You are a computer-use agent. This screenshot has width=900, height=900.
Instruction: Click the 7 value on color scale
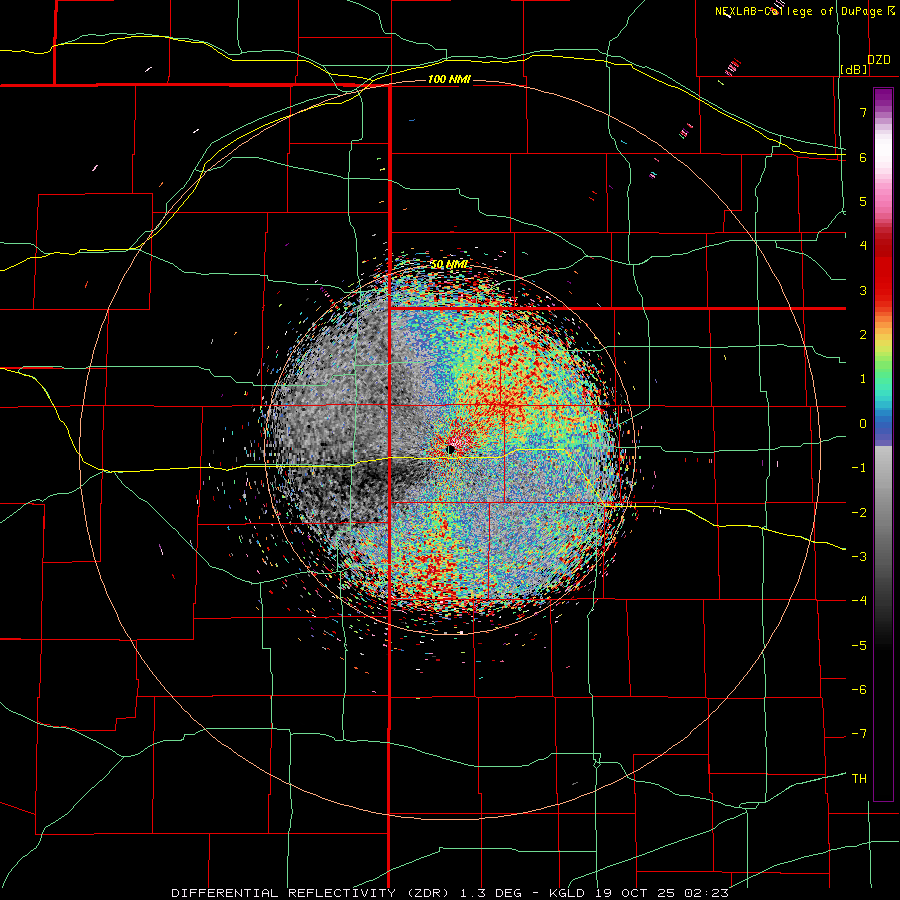coord(863,112)
